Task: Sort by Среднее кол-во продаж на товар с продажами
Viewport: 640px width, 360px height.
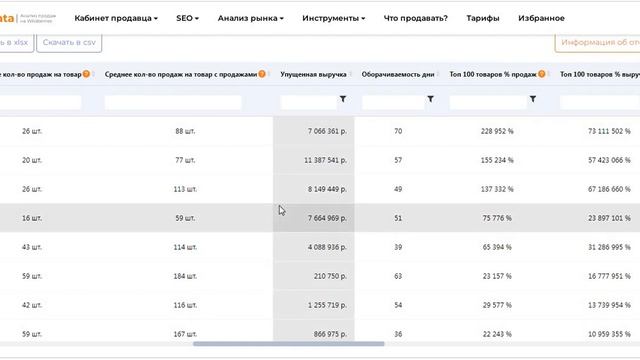Action: 181,74
